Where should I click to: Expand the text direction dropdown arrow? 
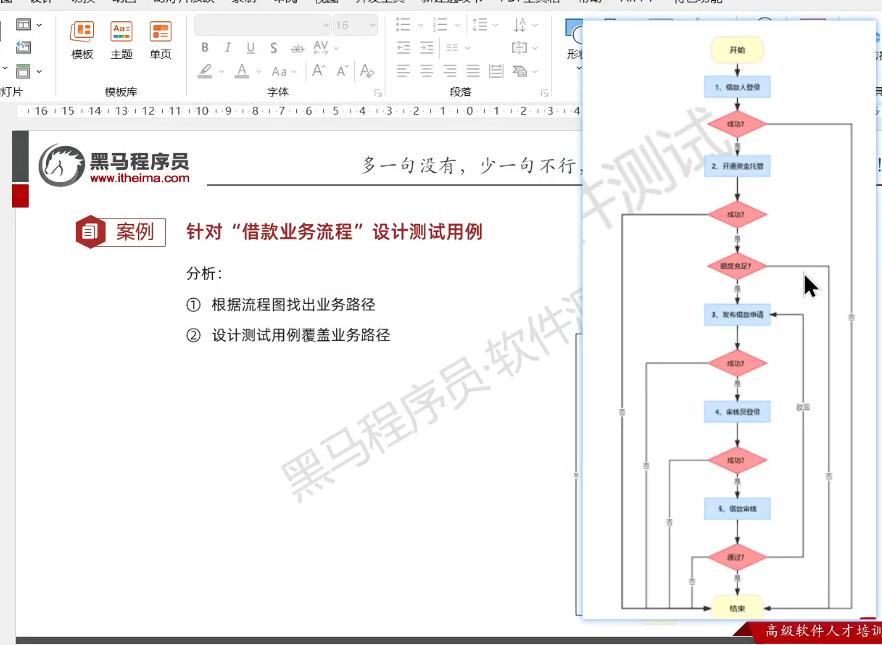pos(534,25)
